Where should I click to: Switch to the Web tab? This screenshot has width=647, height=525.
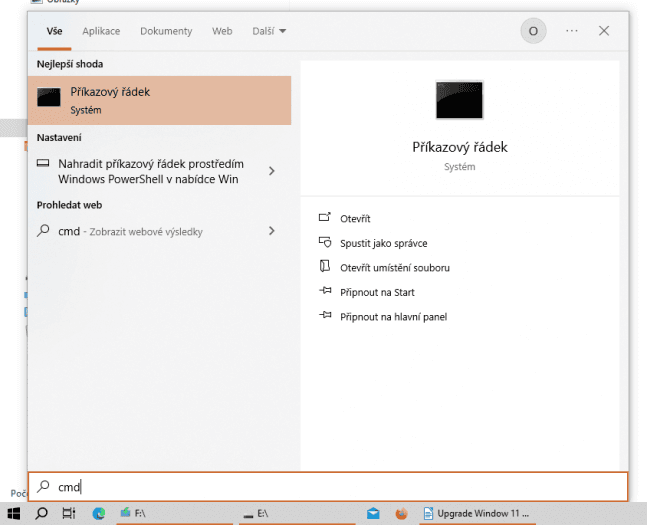(222, 31)
